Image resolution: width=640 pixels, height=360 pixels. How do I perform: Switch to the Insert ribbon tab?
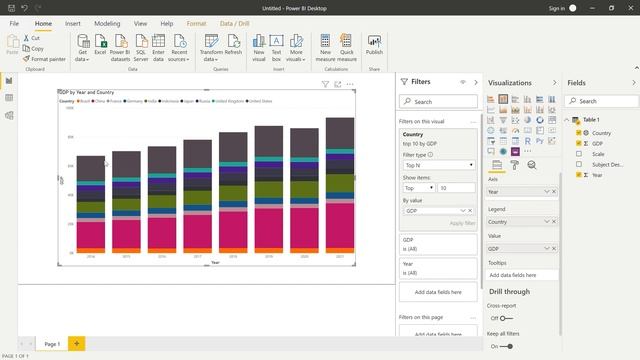click(73, 24)
